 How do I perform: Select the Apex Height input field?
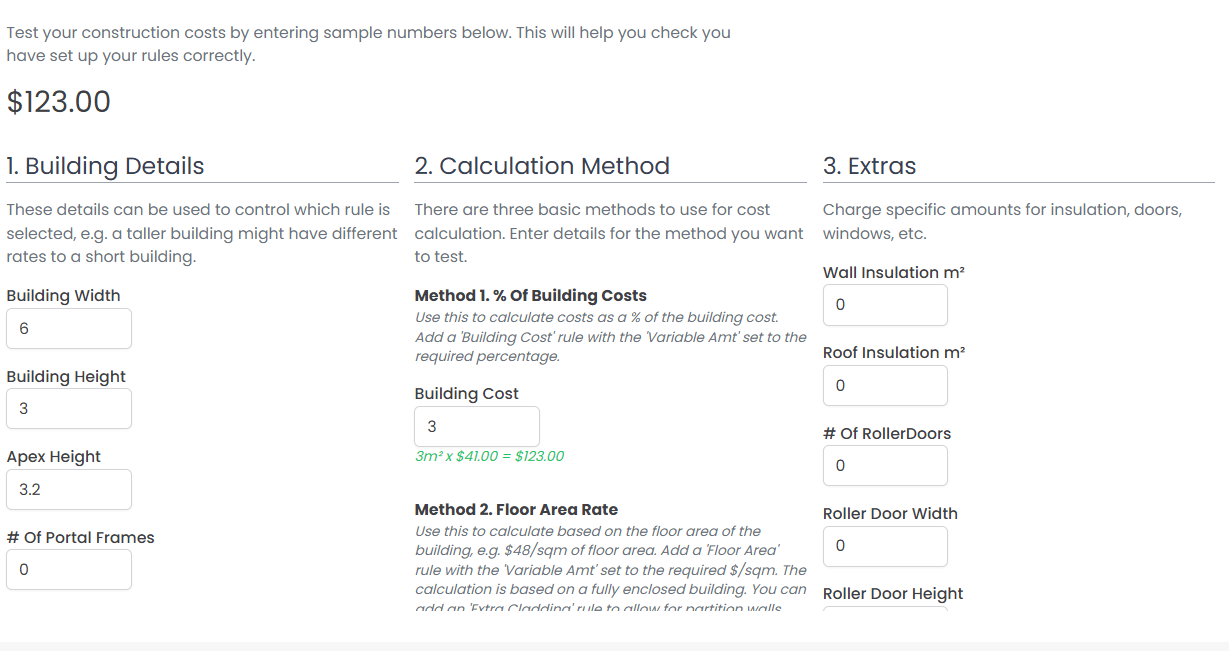[69, 490]
